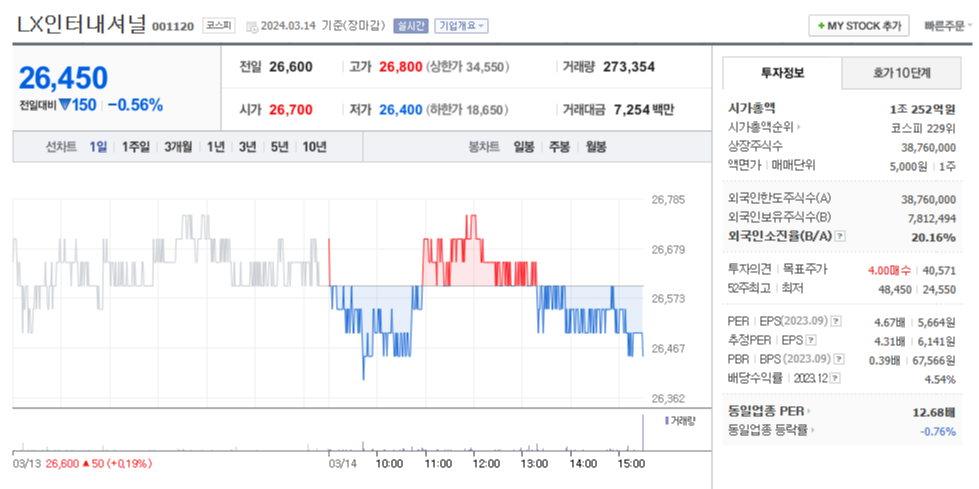
Task: Click the red up-triangle in 03/13 summary
Action: tap(85, 463)
